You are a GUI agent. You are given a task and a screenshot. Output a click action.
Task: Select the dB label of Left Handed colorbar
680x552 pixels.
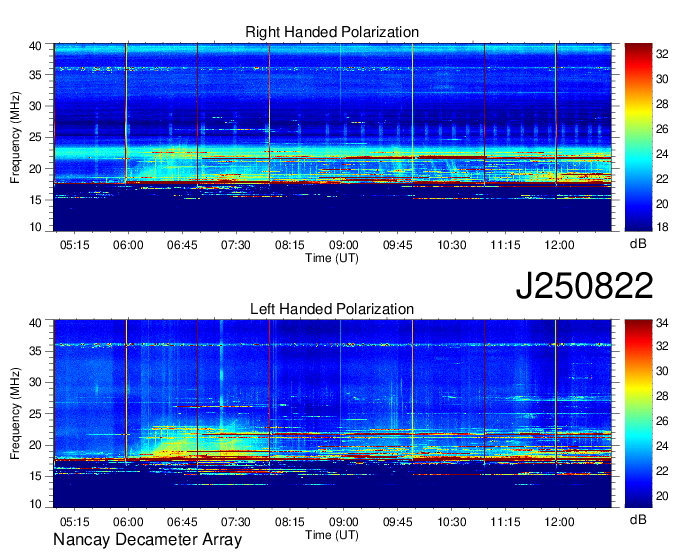(x=638, y=520)
